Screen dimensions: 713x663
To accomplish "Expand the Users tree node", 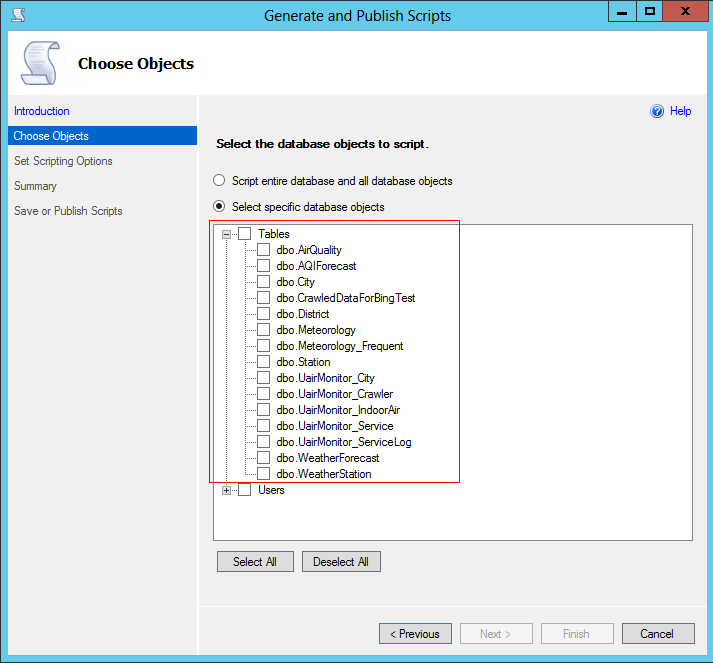I will point(227,490).
